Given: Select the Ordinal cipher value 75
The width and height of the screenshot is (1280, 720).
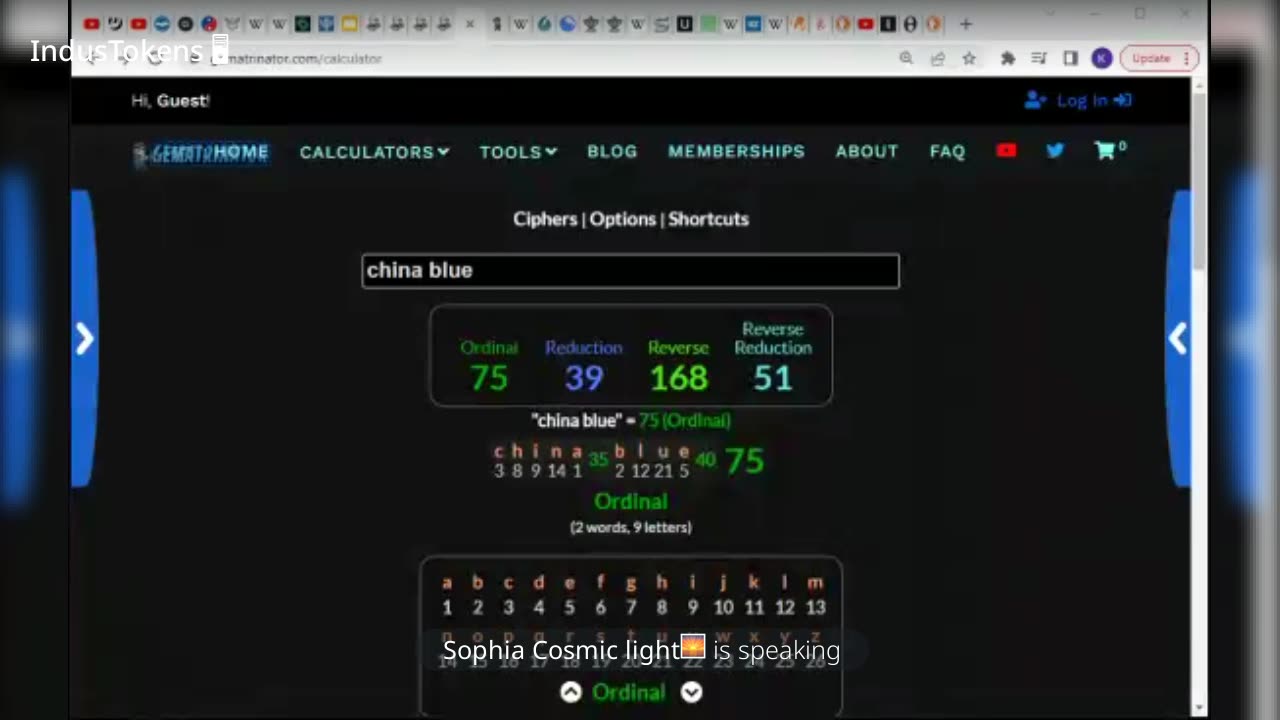Looking at the screenshot, I should [x=489, y=378].
